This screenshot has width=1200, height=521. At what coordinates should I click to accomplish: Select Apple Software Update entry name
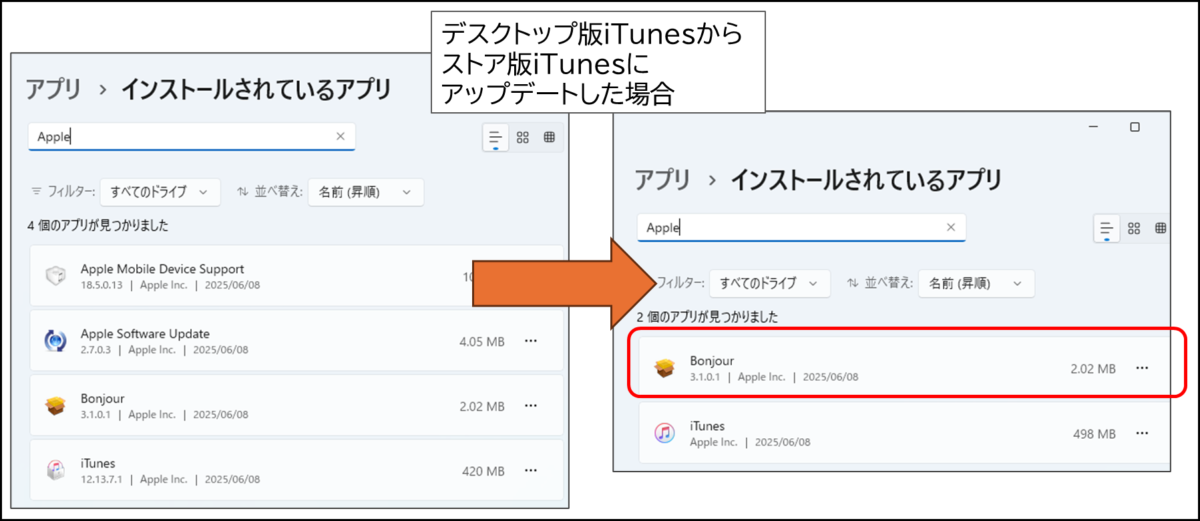145,333
